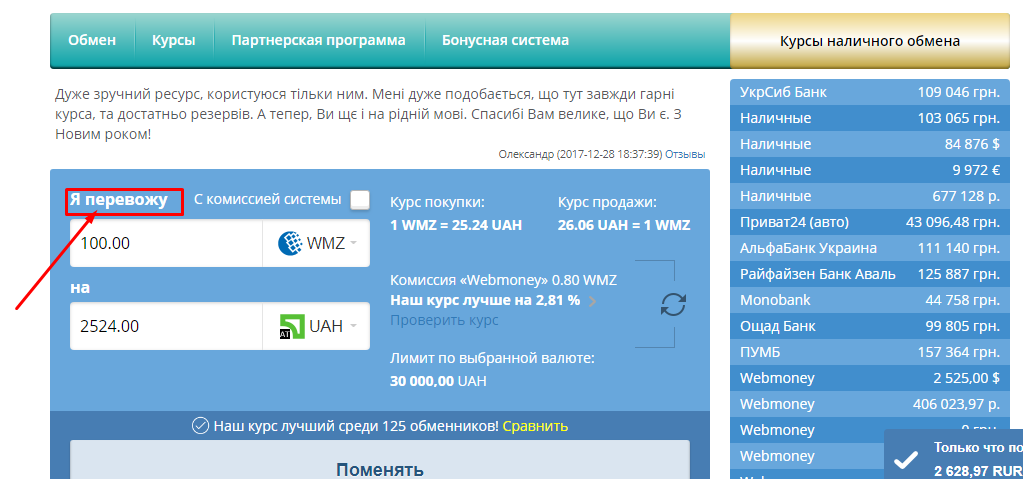Click the checkmark icon beside Наш курс лучший
This screenshot has height=479, width=1023.
coord(200,426)
